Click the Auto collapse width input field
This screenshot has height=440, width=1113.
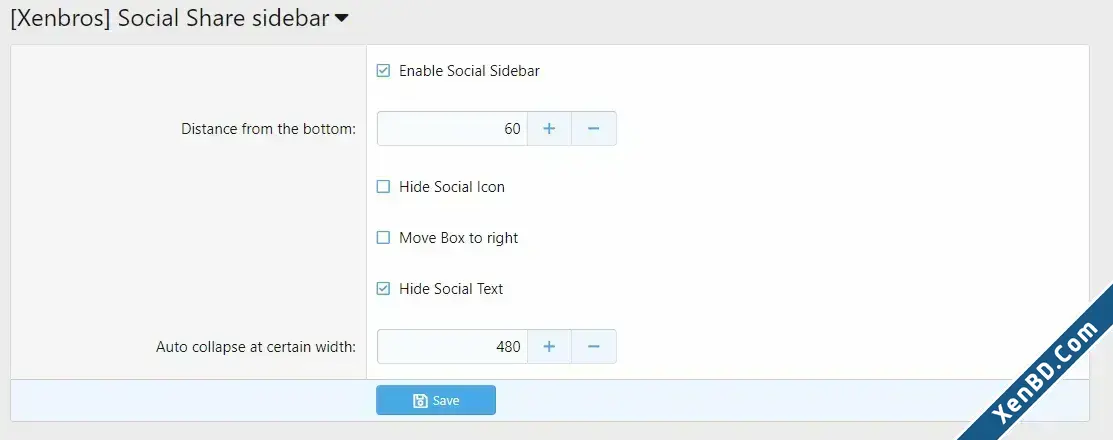pos(452,346)
